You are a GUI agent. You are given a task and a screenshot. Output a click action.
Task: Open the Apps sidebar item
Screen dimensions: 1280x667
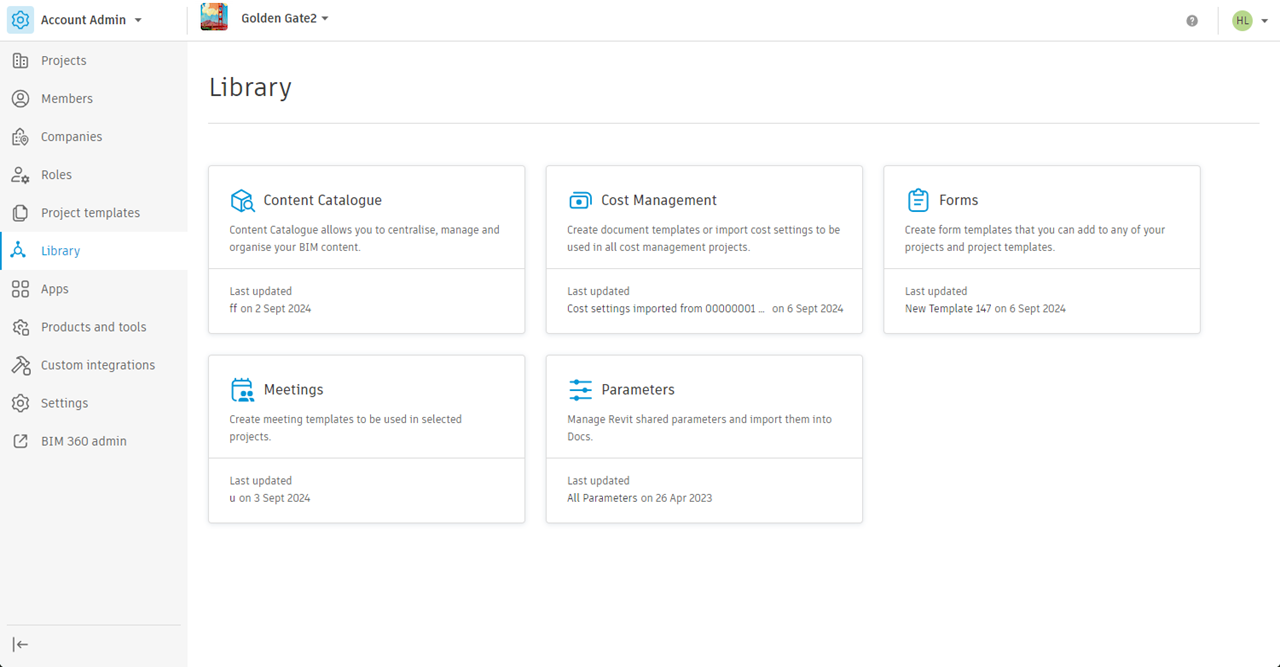55,289
